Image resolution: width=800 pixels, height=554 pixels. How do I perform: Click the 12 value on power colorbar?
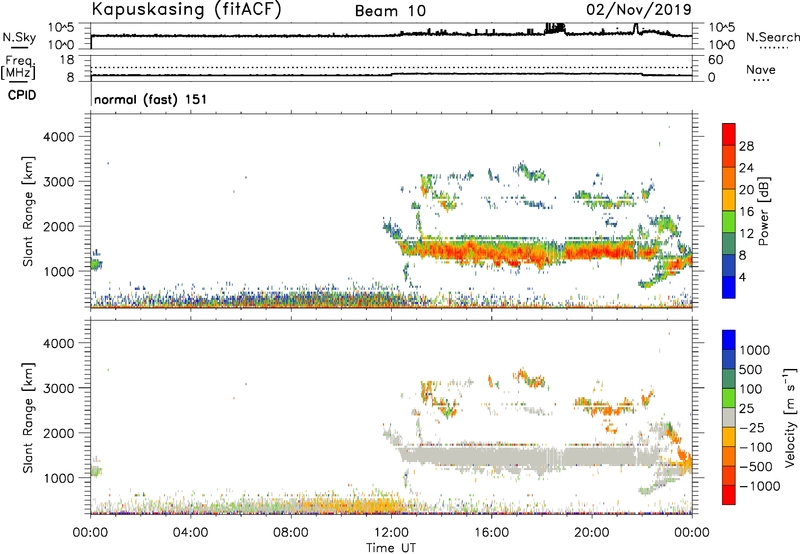click(x=746, y=234)
